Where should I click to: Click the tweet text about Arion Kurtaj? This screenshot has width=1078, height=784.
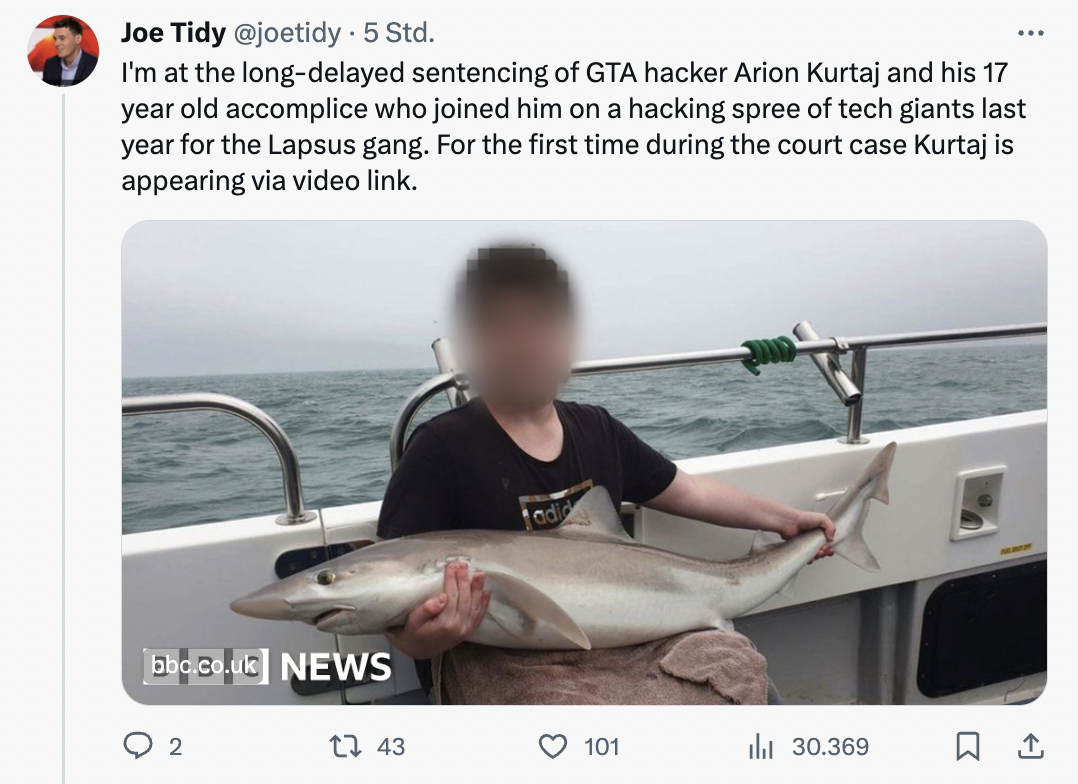point(573,127)
